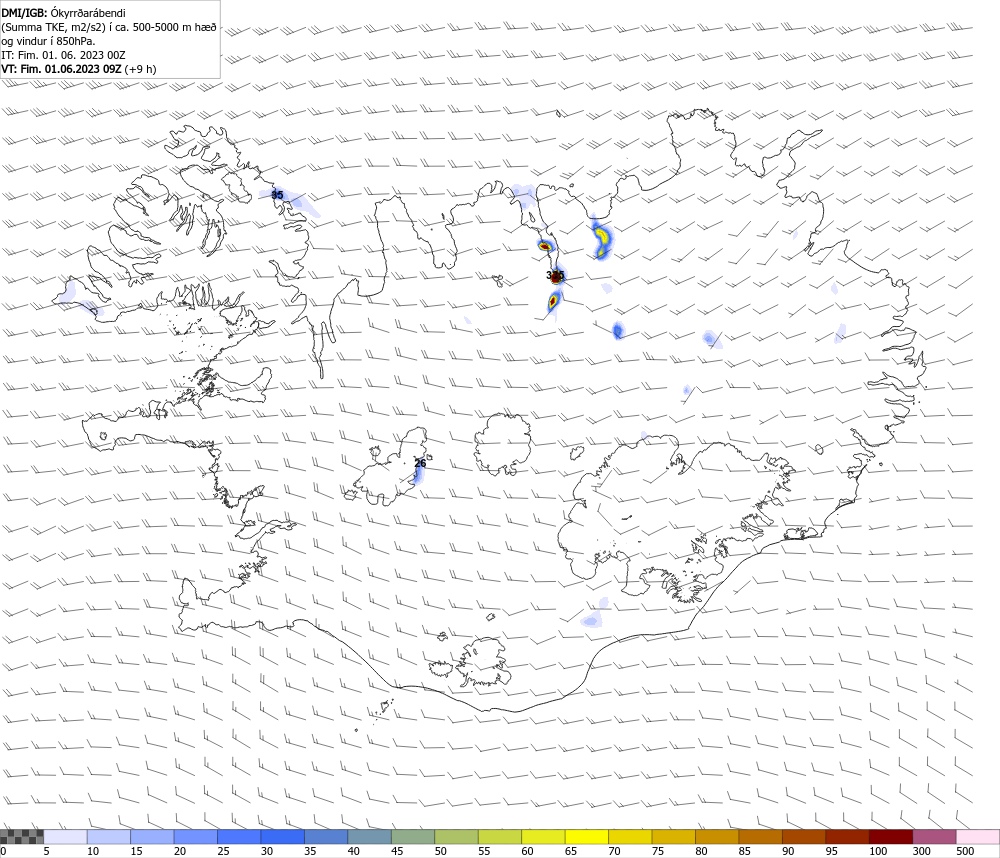Select the grey-blue 40–45 legend swatch
The image size is (1000, 858).
369,837
